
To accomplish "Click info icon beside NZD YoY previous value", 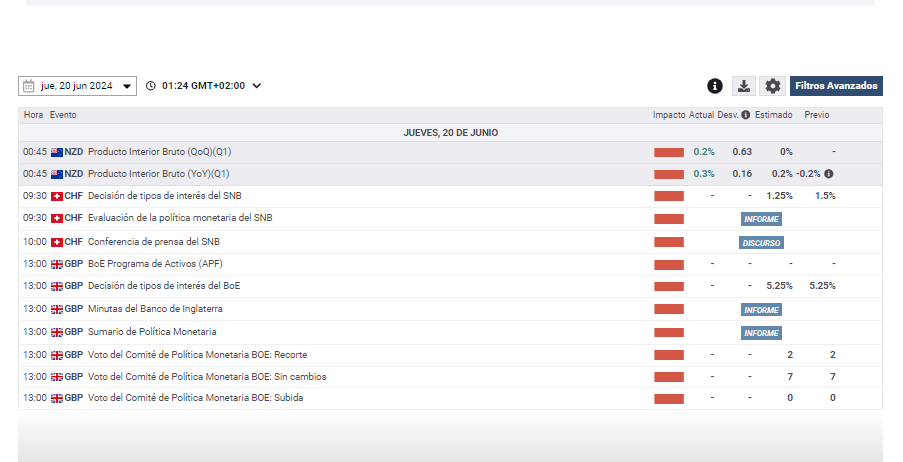I will [x=828, y=174].
